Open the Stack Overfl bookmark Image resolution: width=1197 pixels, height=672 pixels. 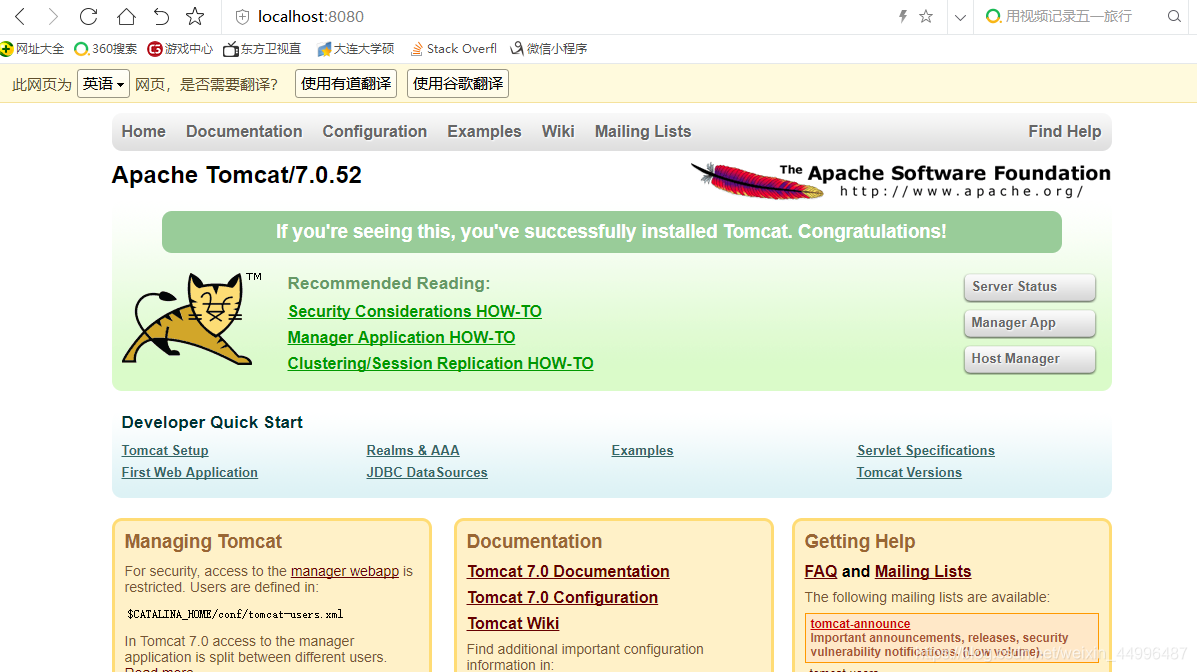pos(453,49)
